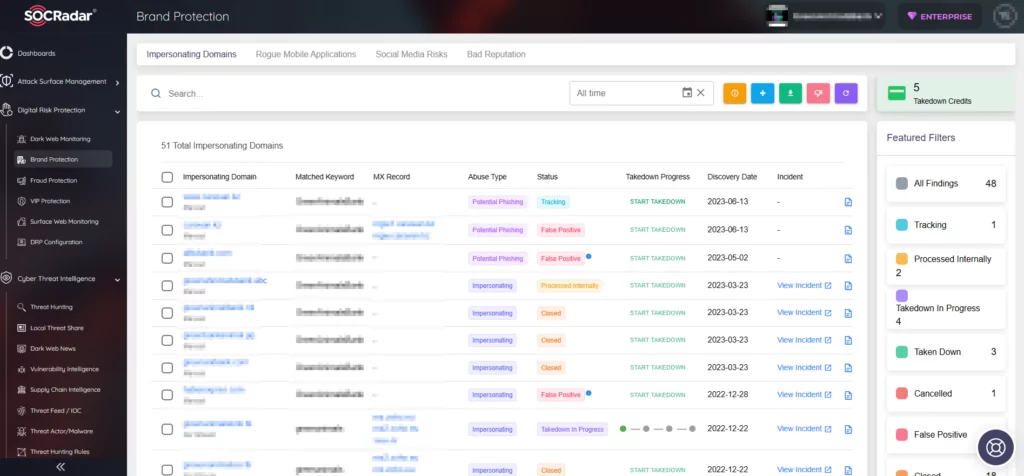
Task: Filter by Cancelled findings card
Action: pyautogui.click(x=946, y=394)
